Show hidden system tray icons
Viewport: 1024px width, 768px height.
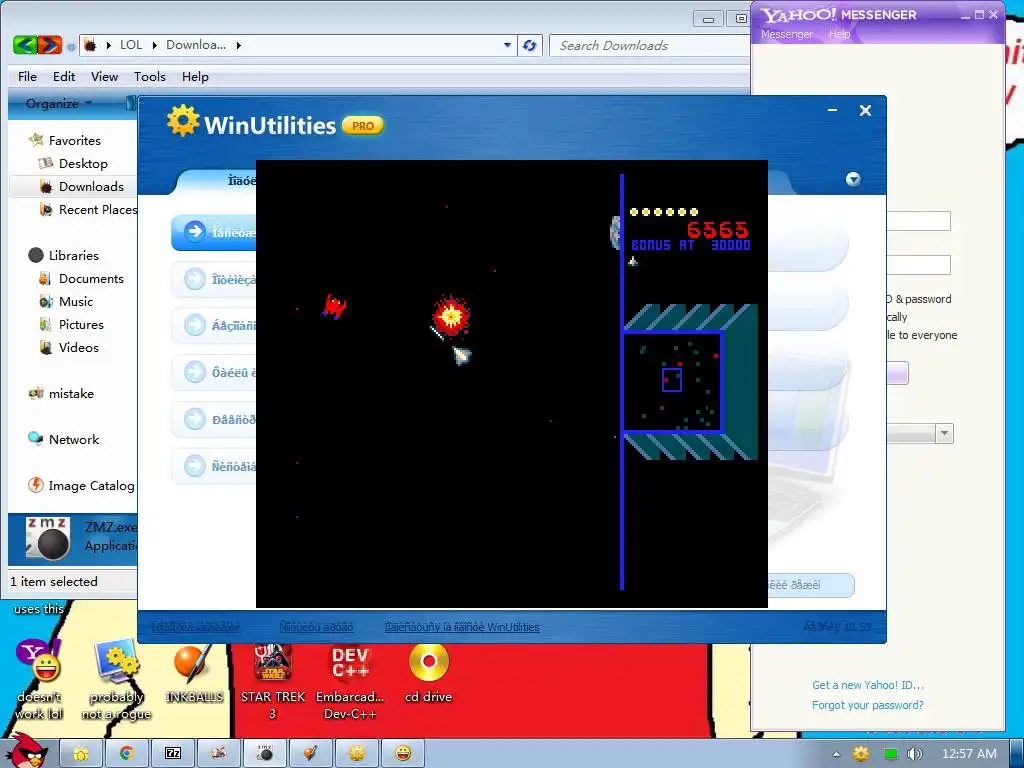tap(837, 754)
